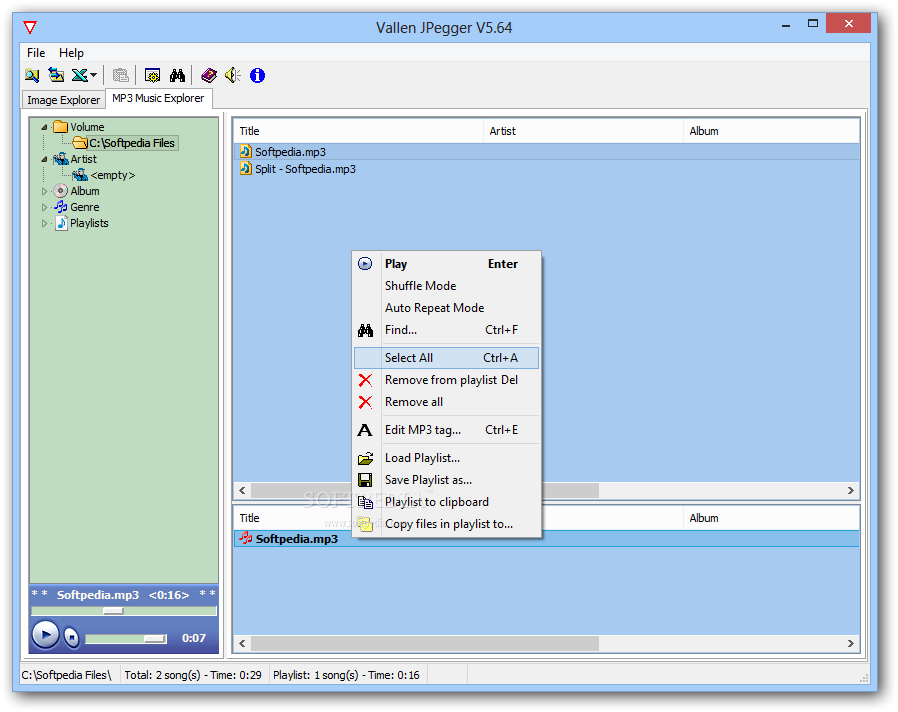Viewport: 898px width, 712px height.
Task: Click Remove all in the context menu
Action: (x=446, y=402)
